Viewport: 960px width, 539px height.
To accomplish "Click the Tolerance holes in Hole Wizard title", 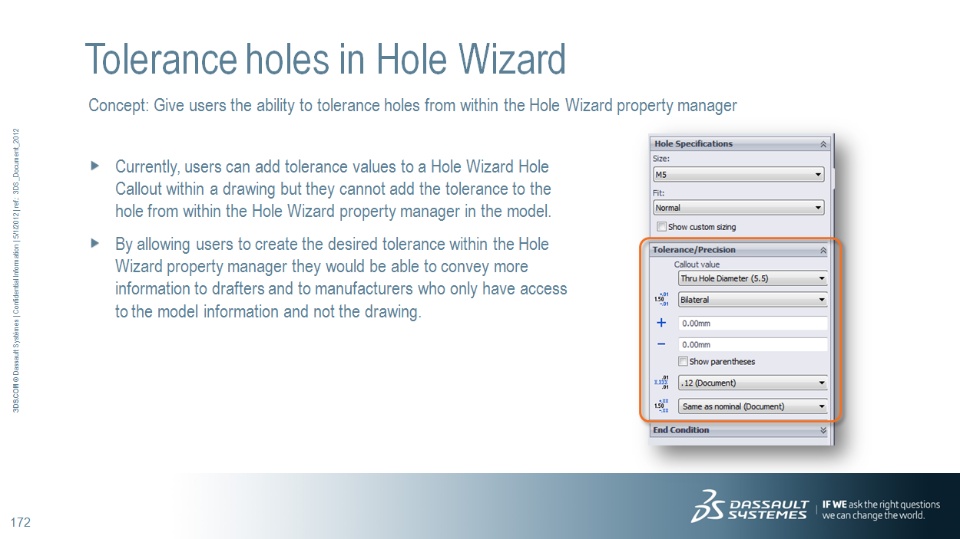I will (325, 59).
